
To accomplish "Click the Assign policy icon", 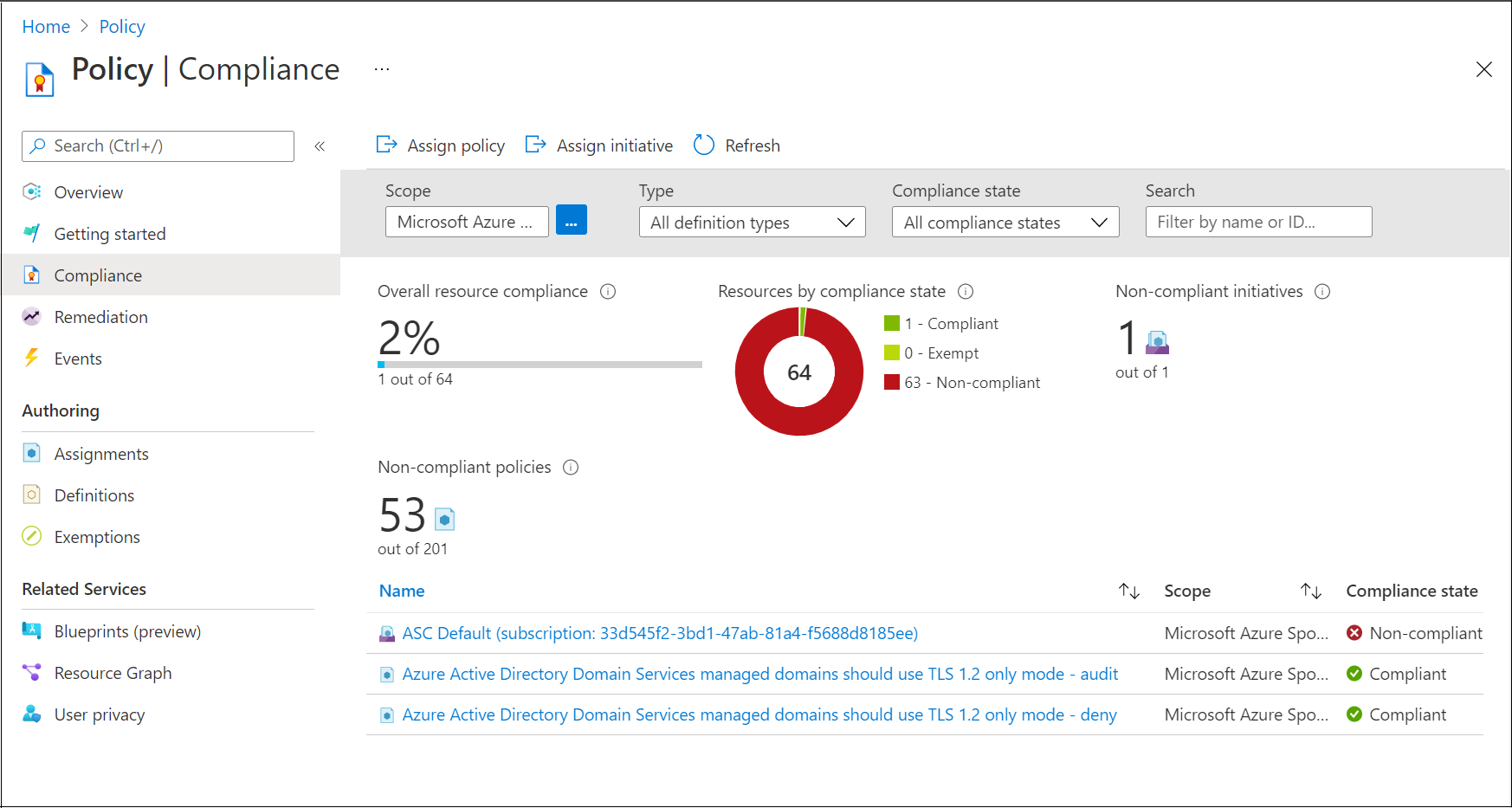I will tap(386, 145).
